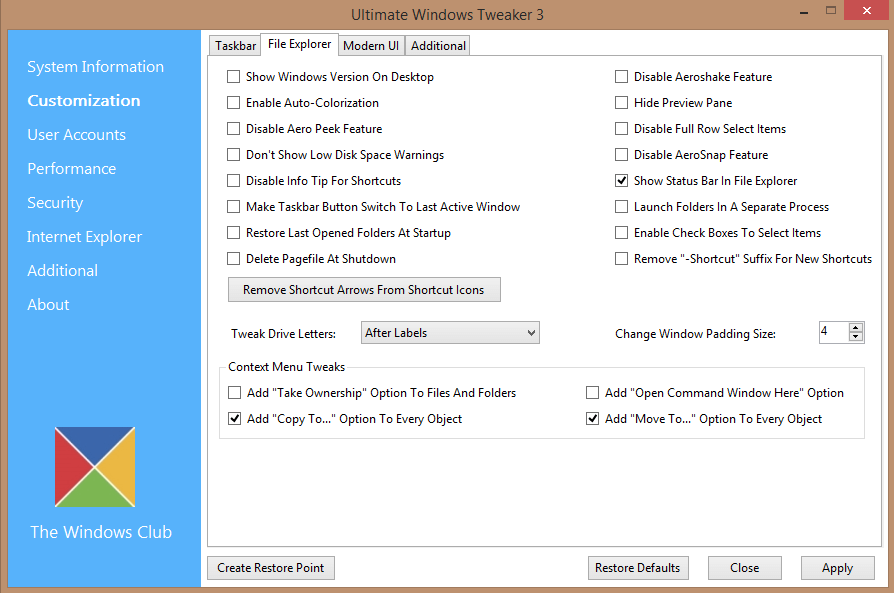894x593 pixels.
Task: Check Don't Show Low Disk Space Warnings
Action: (x=233, y=155)
